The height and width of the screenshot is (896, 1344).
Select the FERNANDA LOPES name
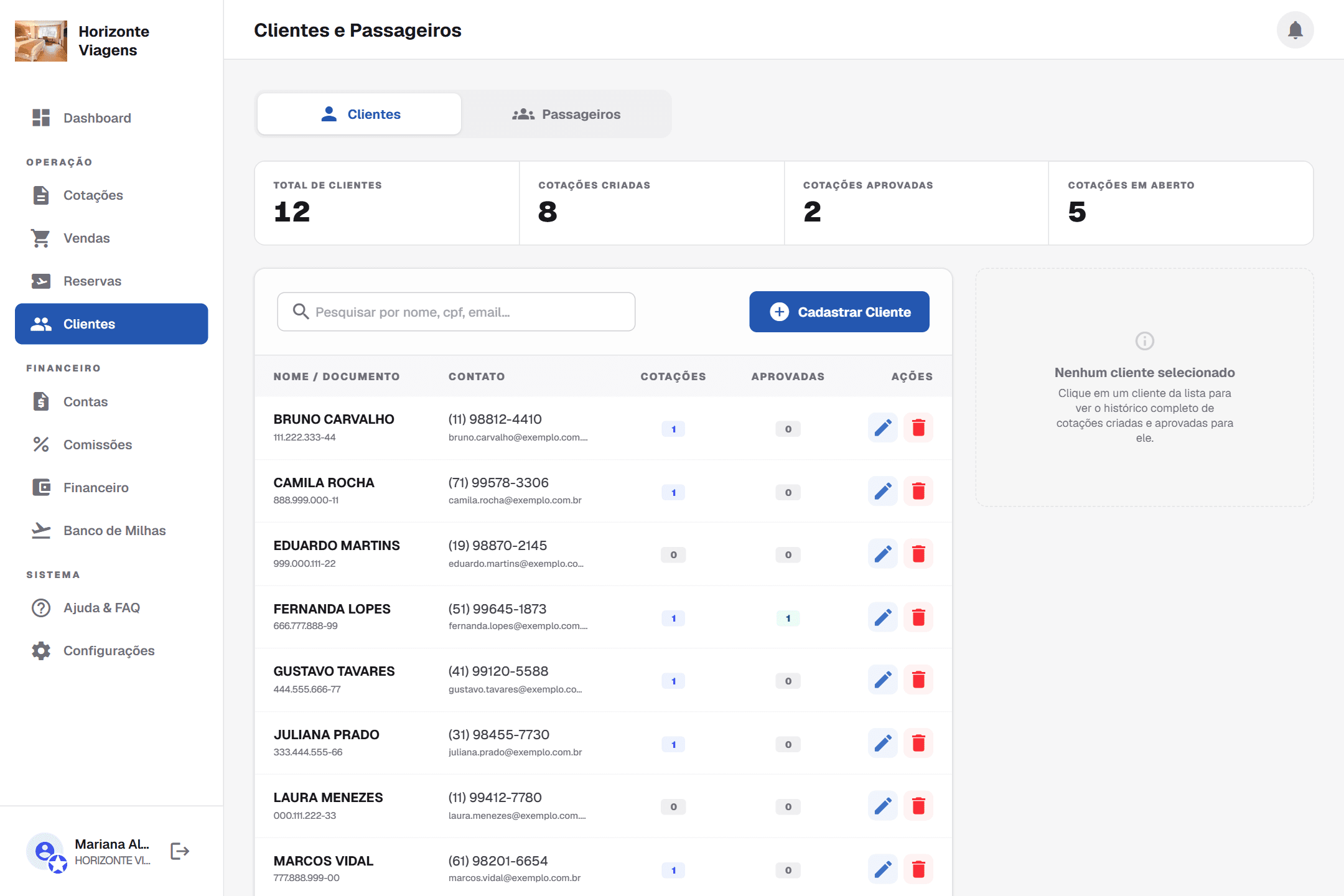click(332, 609)
